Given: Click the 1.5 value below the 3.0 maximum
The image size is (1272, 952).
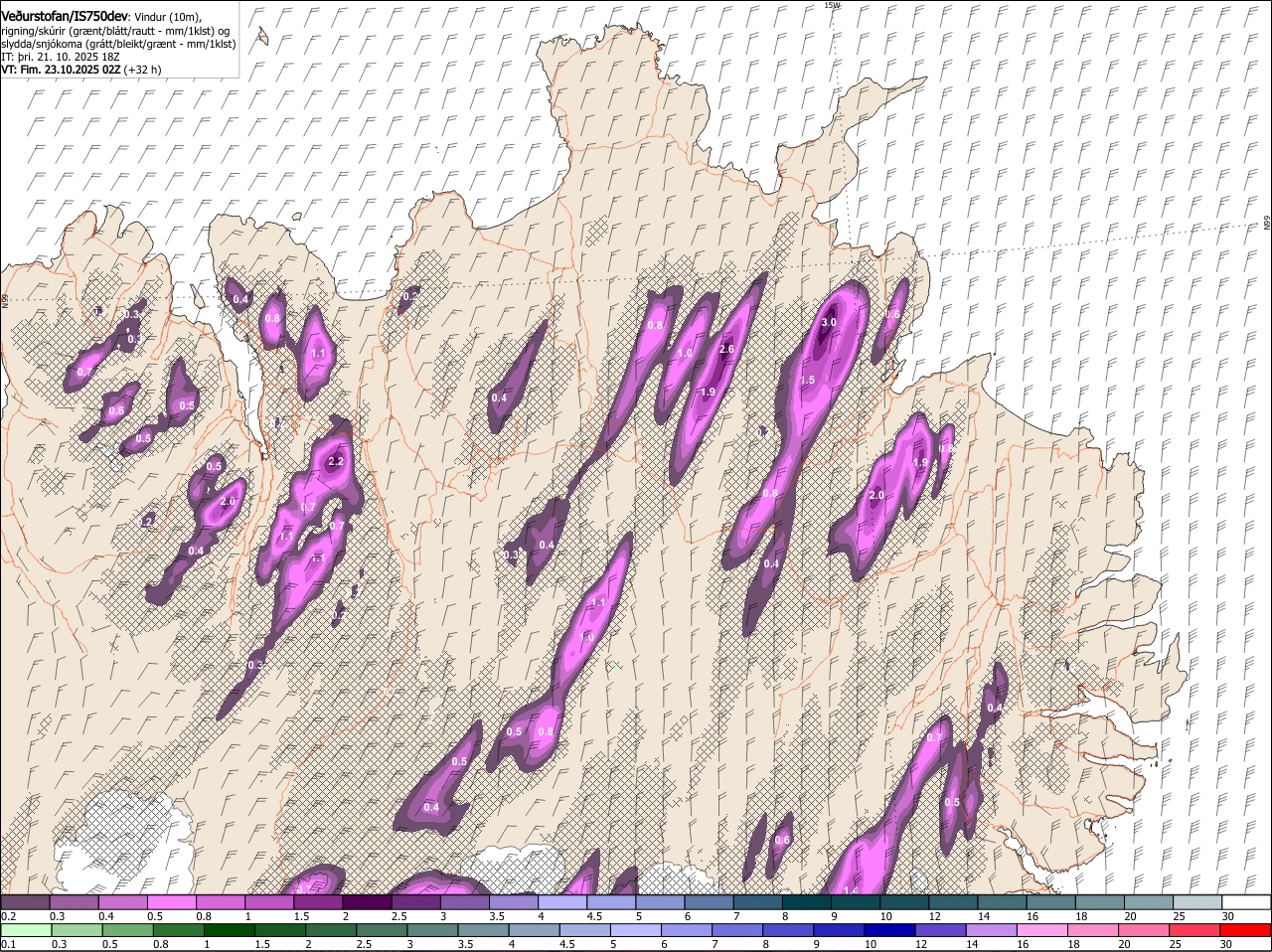Looking at the screenshot, I should [x=808, y=381].
